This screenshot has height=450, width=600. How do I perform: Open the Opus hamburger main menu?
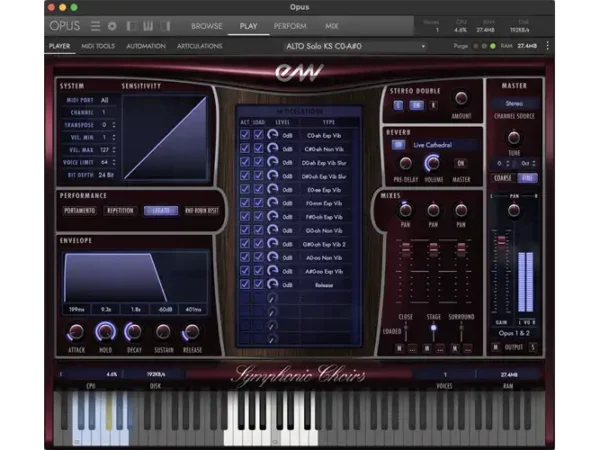click(95, 26)
